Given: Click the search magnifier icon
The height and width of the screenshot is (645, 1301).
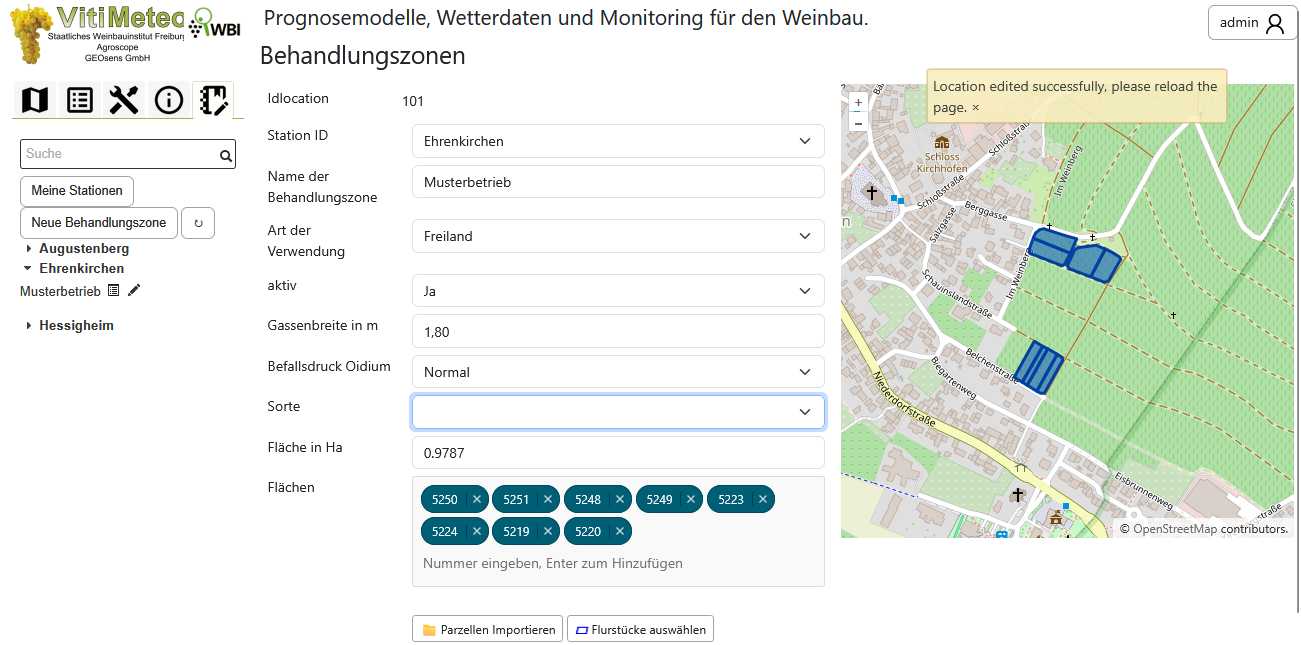Looking at the screenshot, I should pyautogui.click(x=226, y=155).
